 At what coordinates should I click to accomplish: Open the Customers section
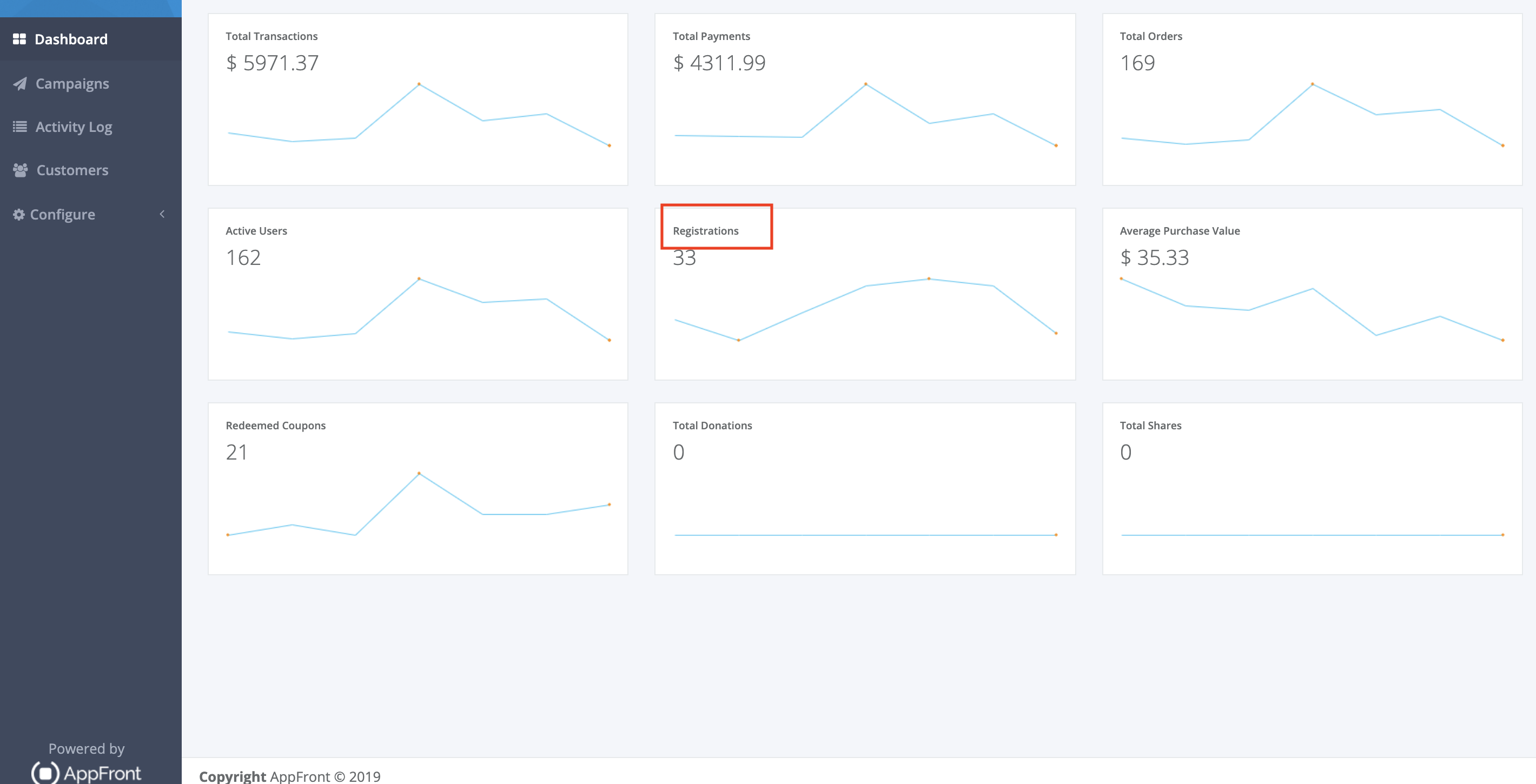(x=91, y=170)
